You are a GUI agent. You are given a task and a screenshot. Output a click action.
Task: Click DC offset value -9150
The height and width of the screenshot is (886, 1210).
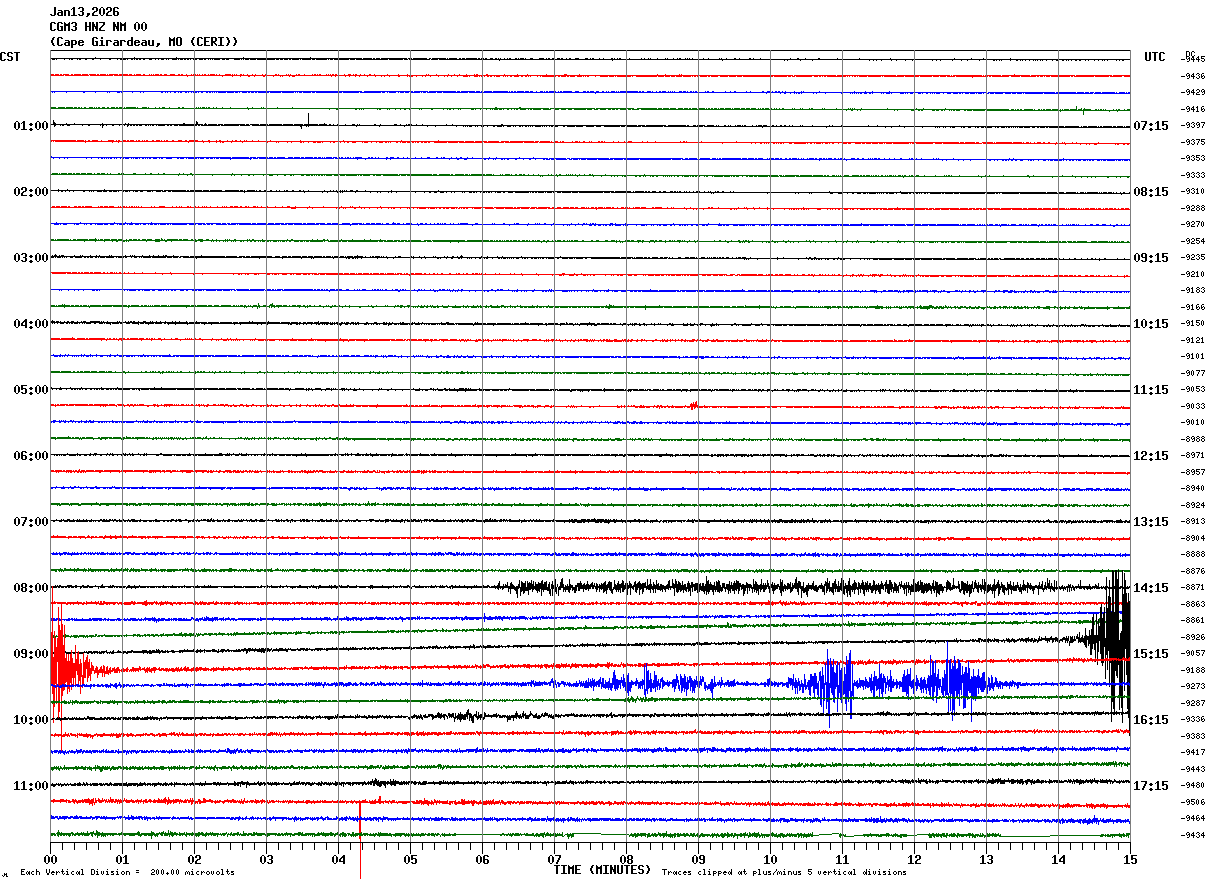point(1194,324)
